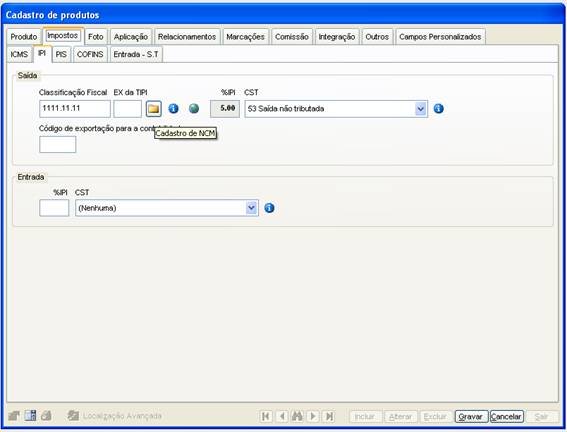Click the info icon next to Saída CST

point(439,108)
